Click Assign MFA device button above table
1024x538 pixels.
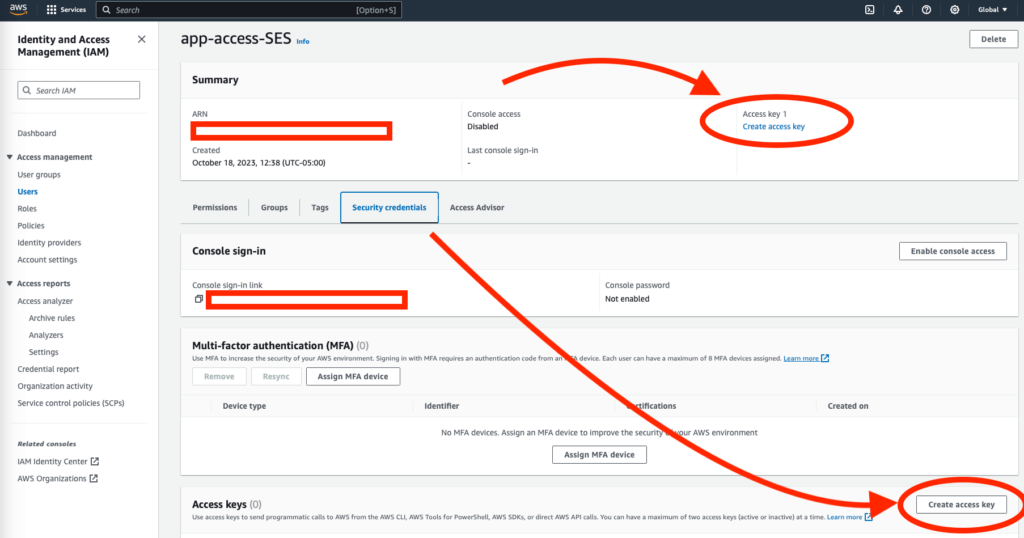353,377
